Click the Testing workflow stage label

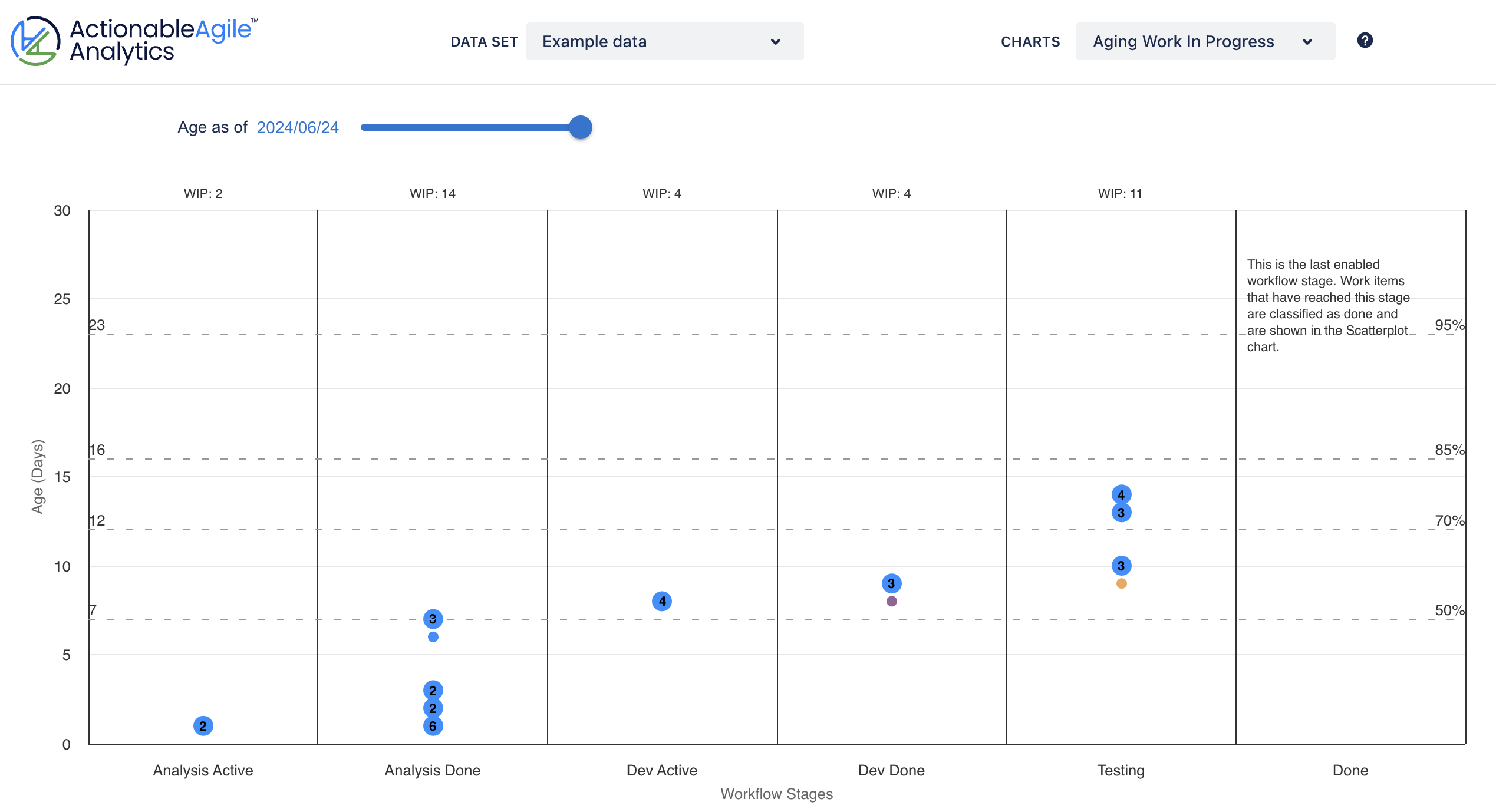[x=1120, y=770]
